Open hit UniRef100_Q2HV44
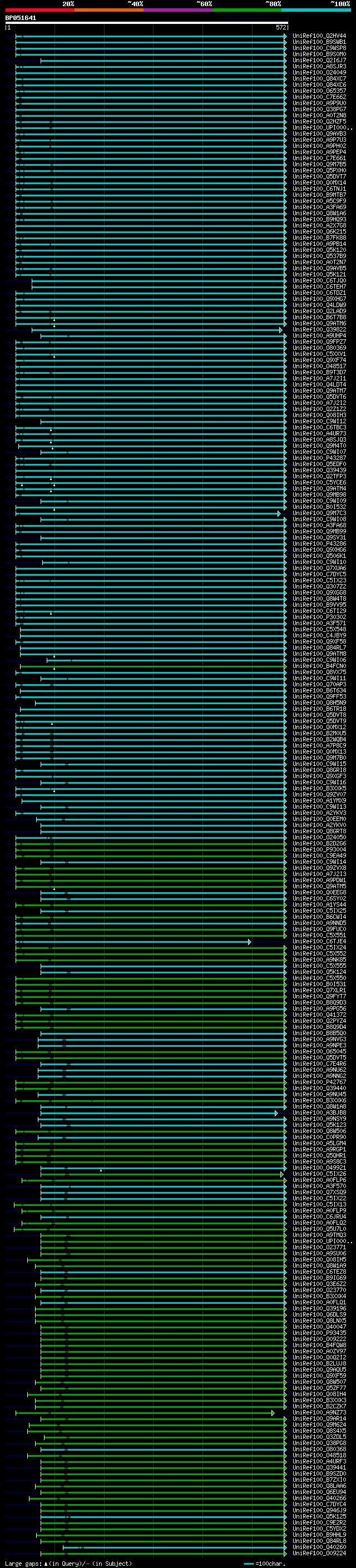This screenshot has height=1568, width=356. [x=319, y=36]
